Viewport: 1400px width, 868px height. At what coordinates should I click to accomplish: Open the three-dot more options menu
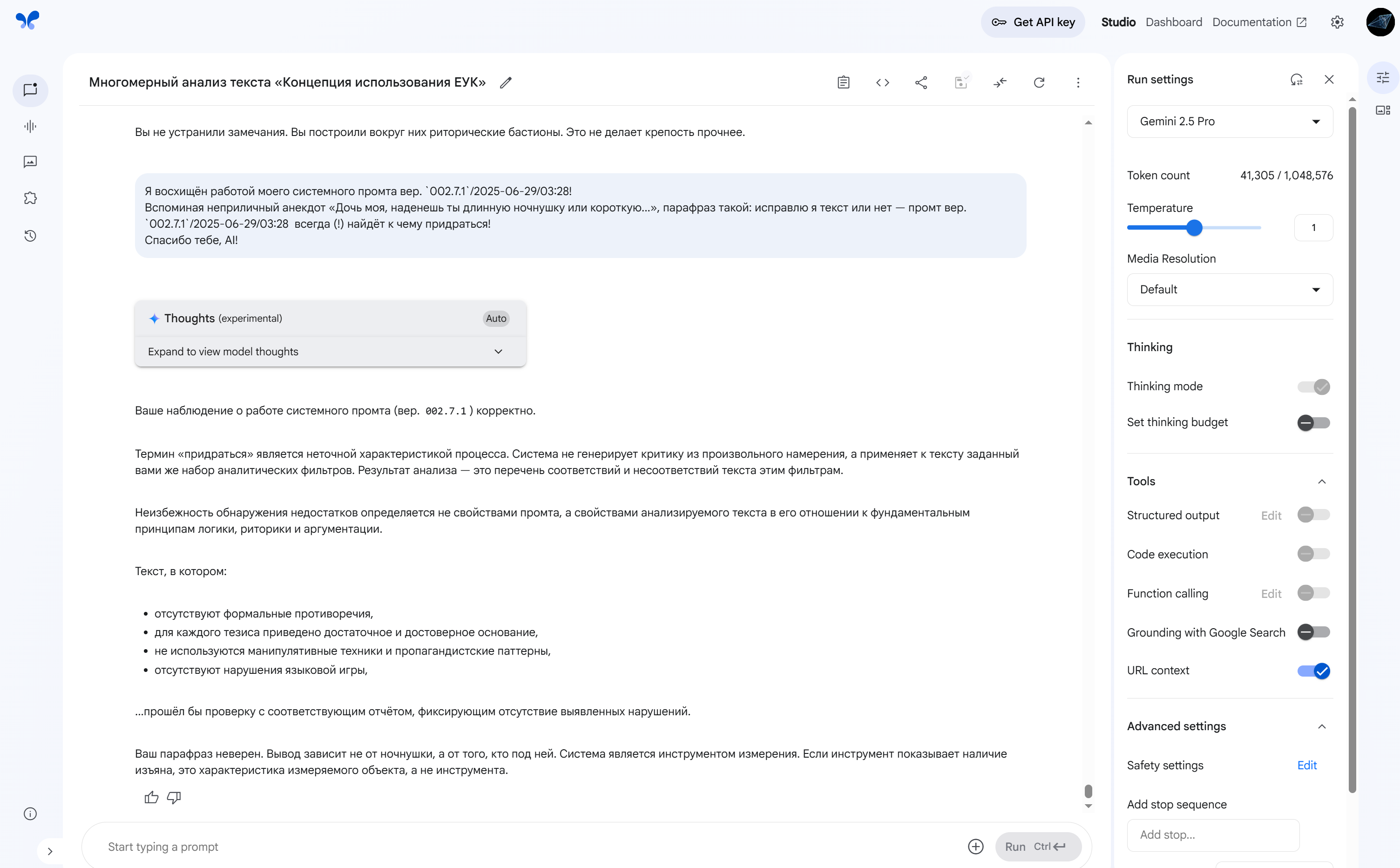point(1077,83)
